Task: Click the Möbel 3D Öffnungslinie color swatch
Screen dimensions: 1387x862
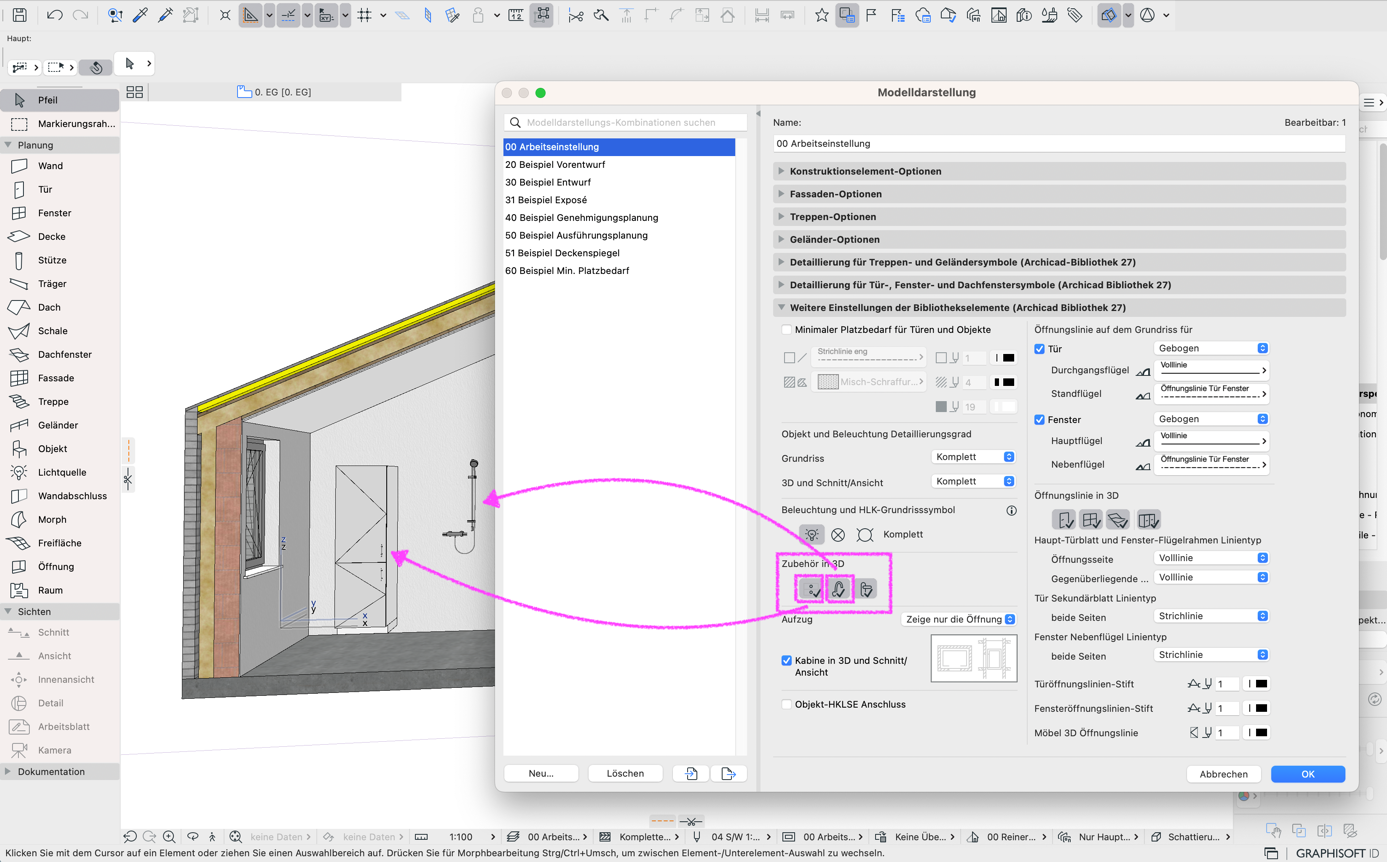Action: pos(1257,733)
